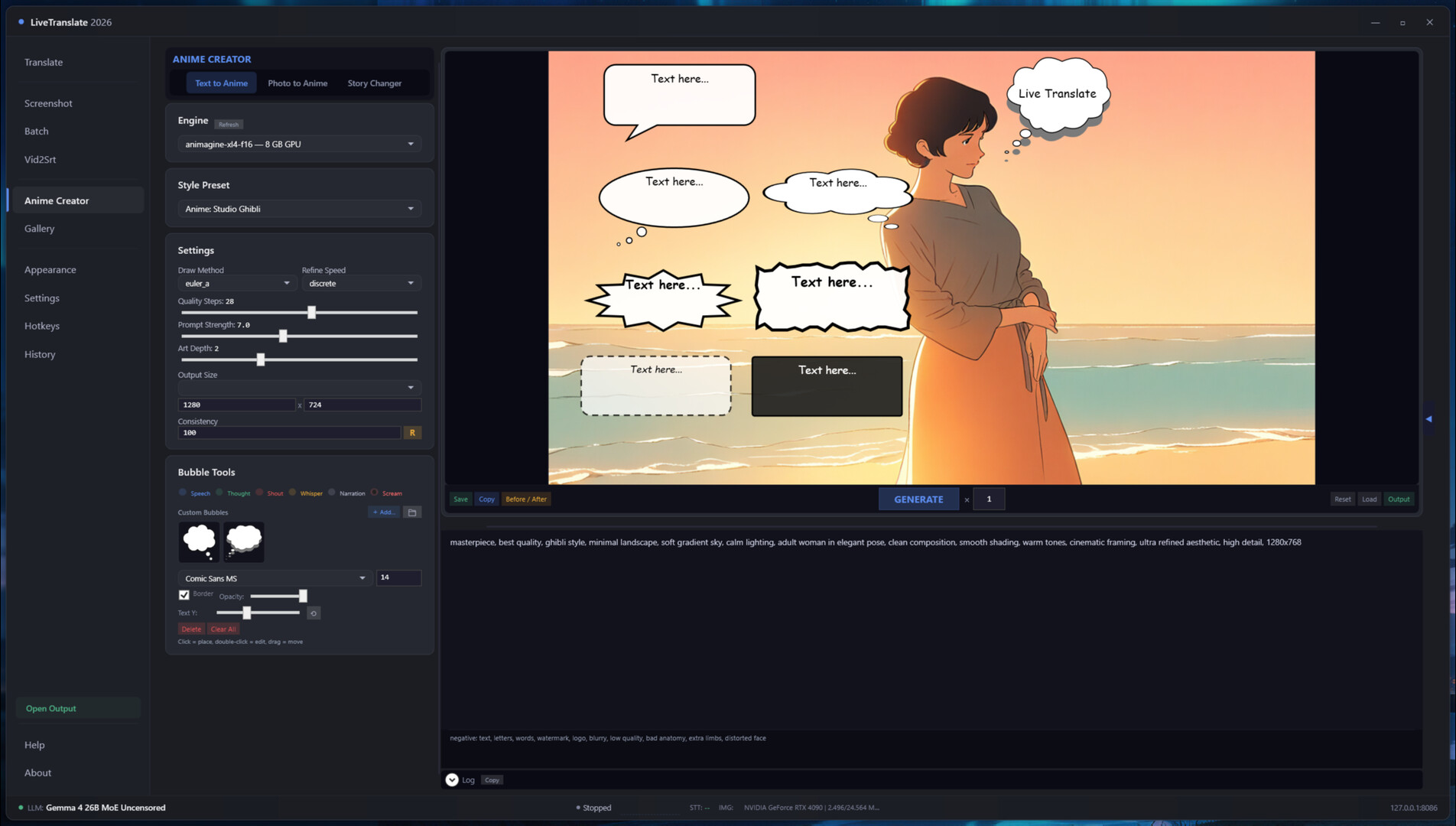Viewport: 1456px width, 826px height.
Task: Pick the first custom thought bubble thumbnail
Action: tap(199, 541)
